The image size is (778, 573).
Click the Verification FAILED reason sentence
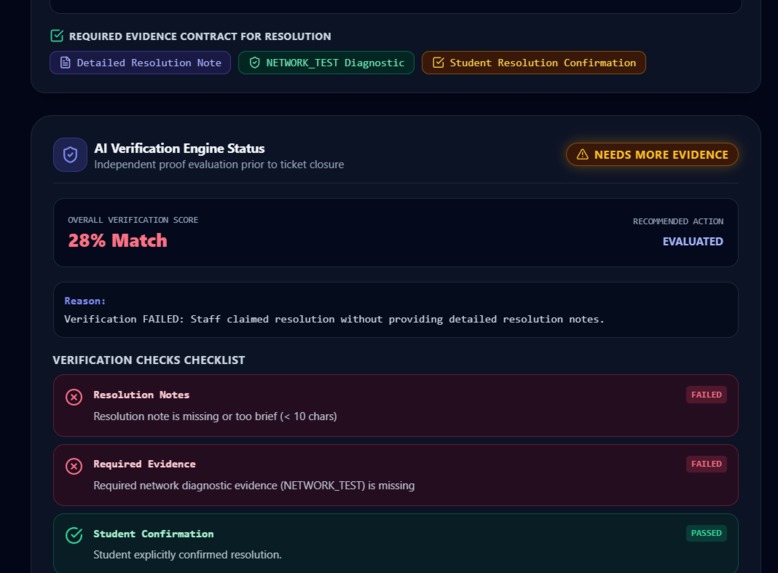pos(334,319)
